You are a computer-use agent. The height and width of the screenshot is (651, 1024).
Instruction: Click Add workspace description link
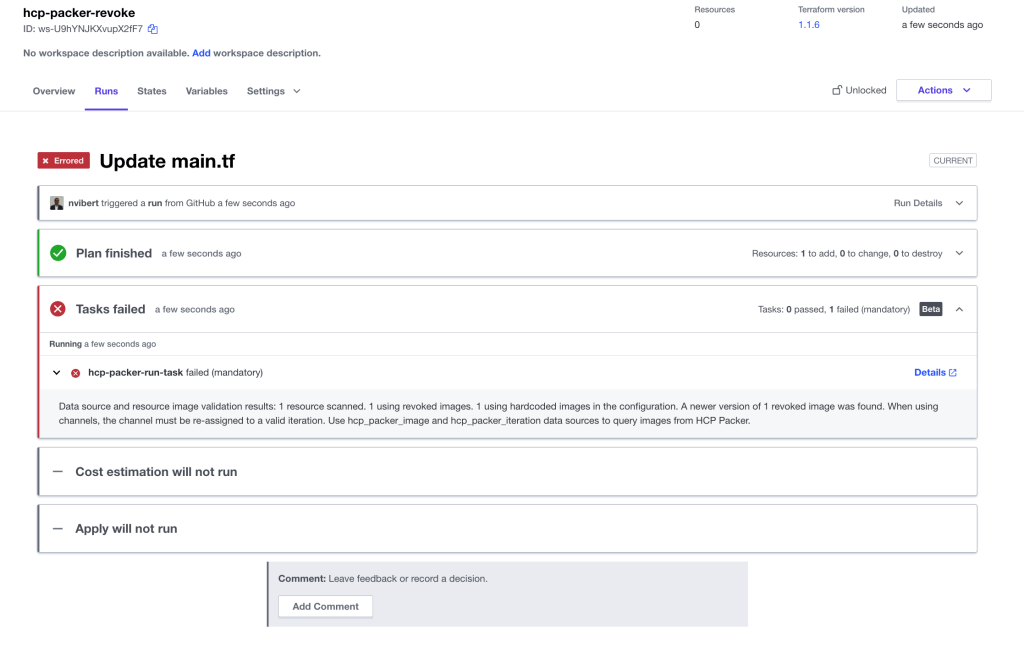pyautogui.click(x=201, y=53)
